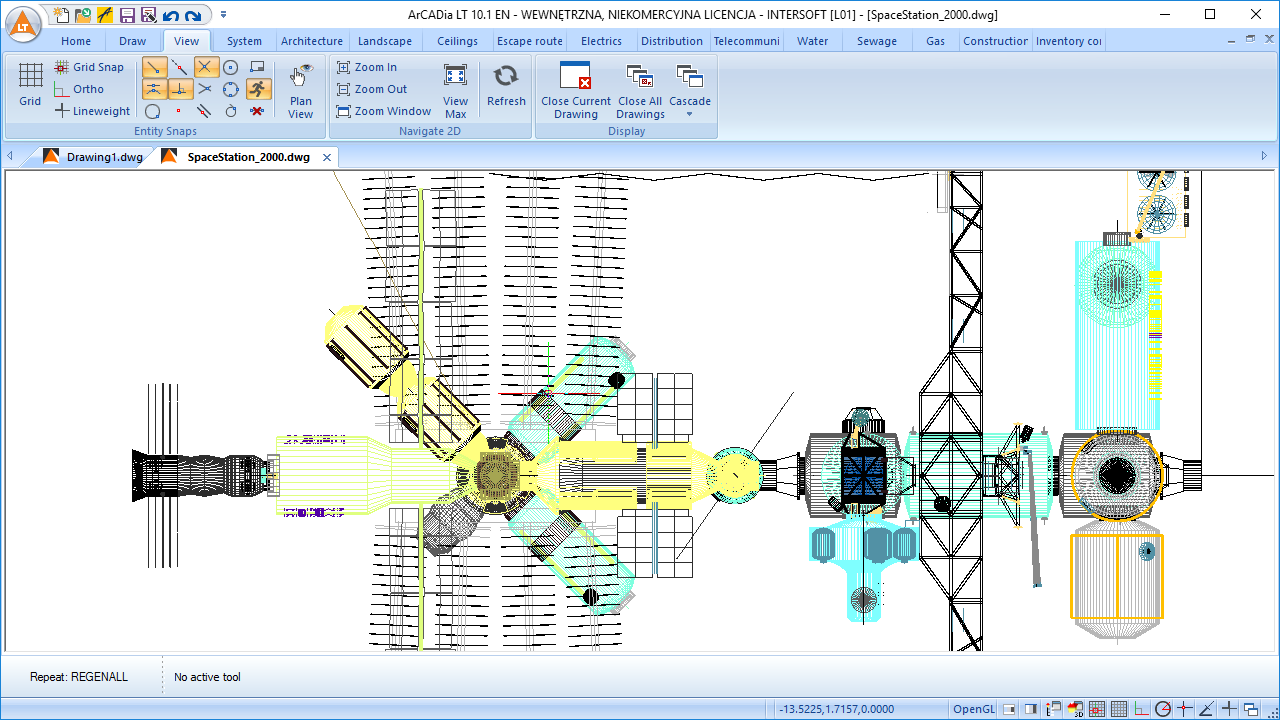Click the Zoom In button
The width and height of the screenshot is (1280, 720).
pyautogui.click(x=367, y=67)
